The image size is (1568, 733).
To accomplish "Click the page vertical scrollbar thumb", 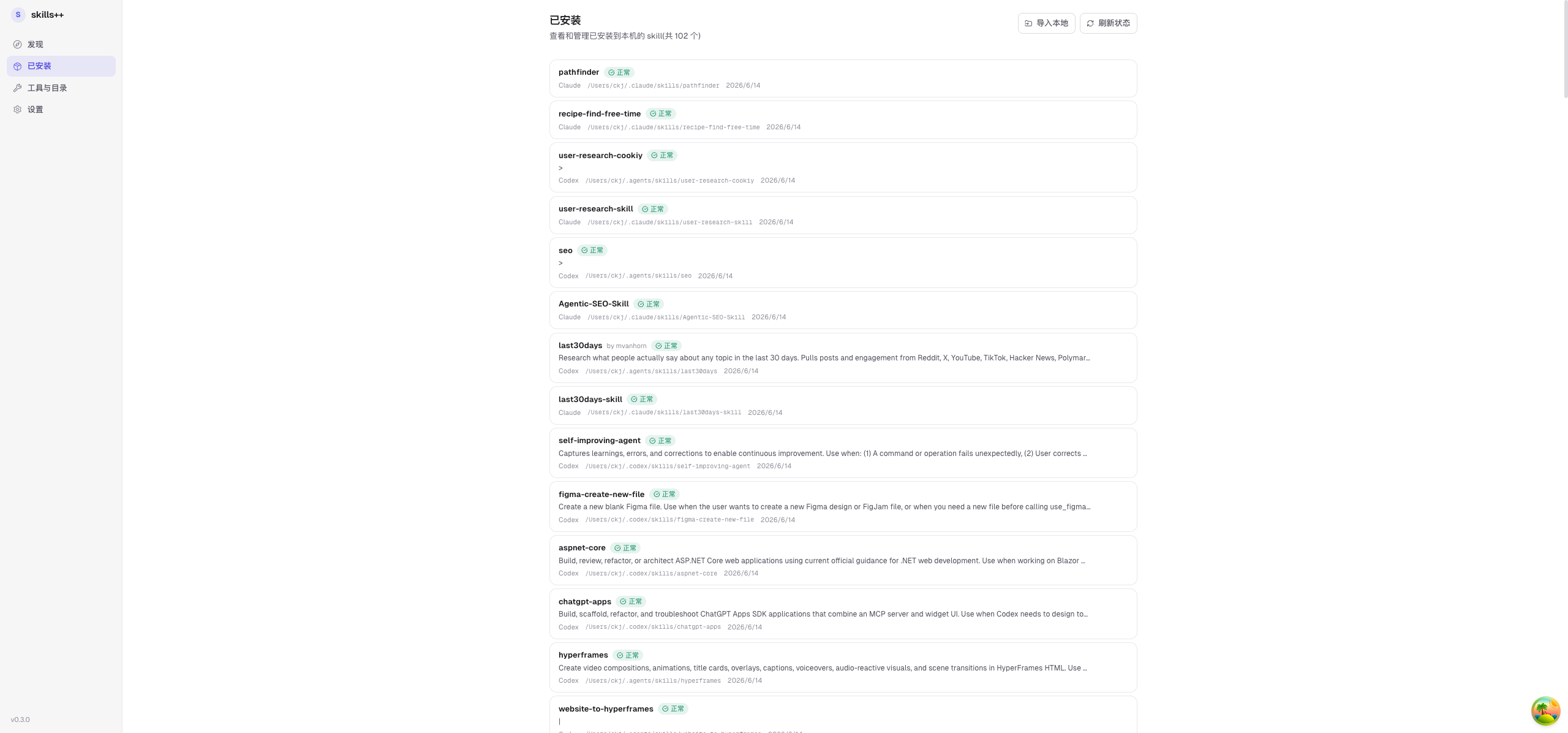I will pos(1566,49).
